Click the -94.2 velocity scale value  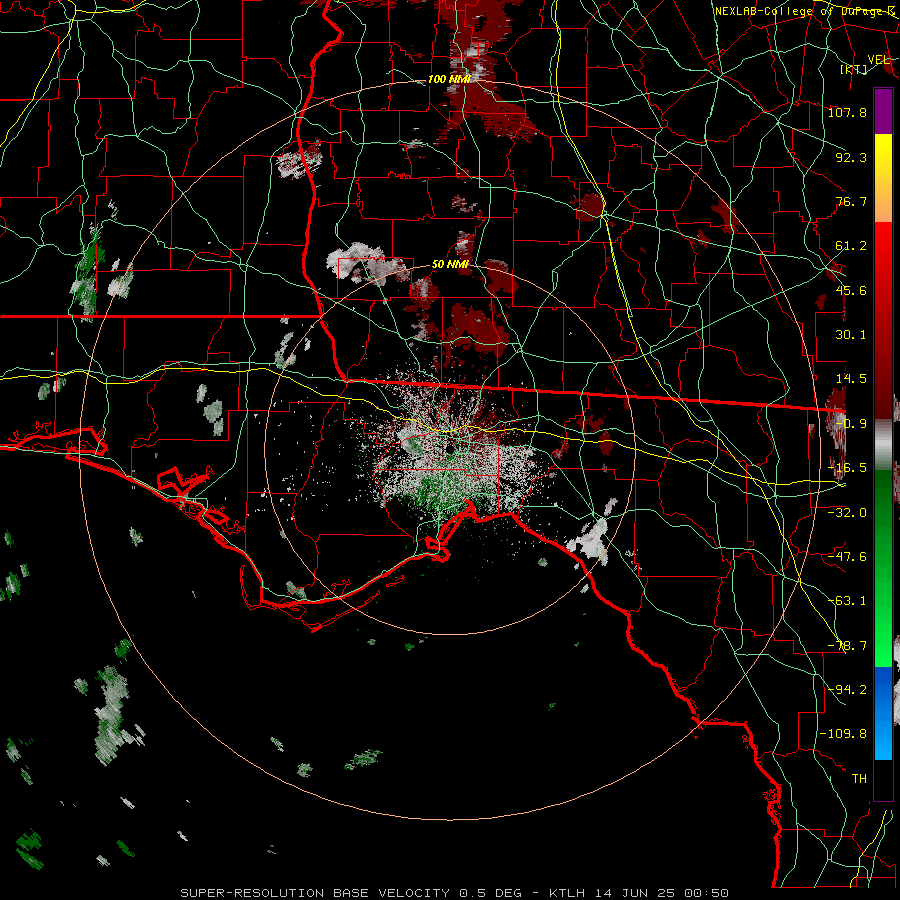(x=847, y=689)
